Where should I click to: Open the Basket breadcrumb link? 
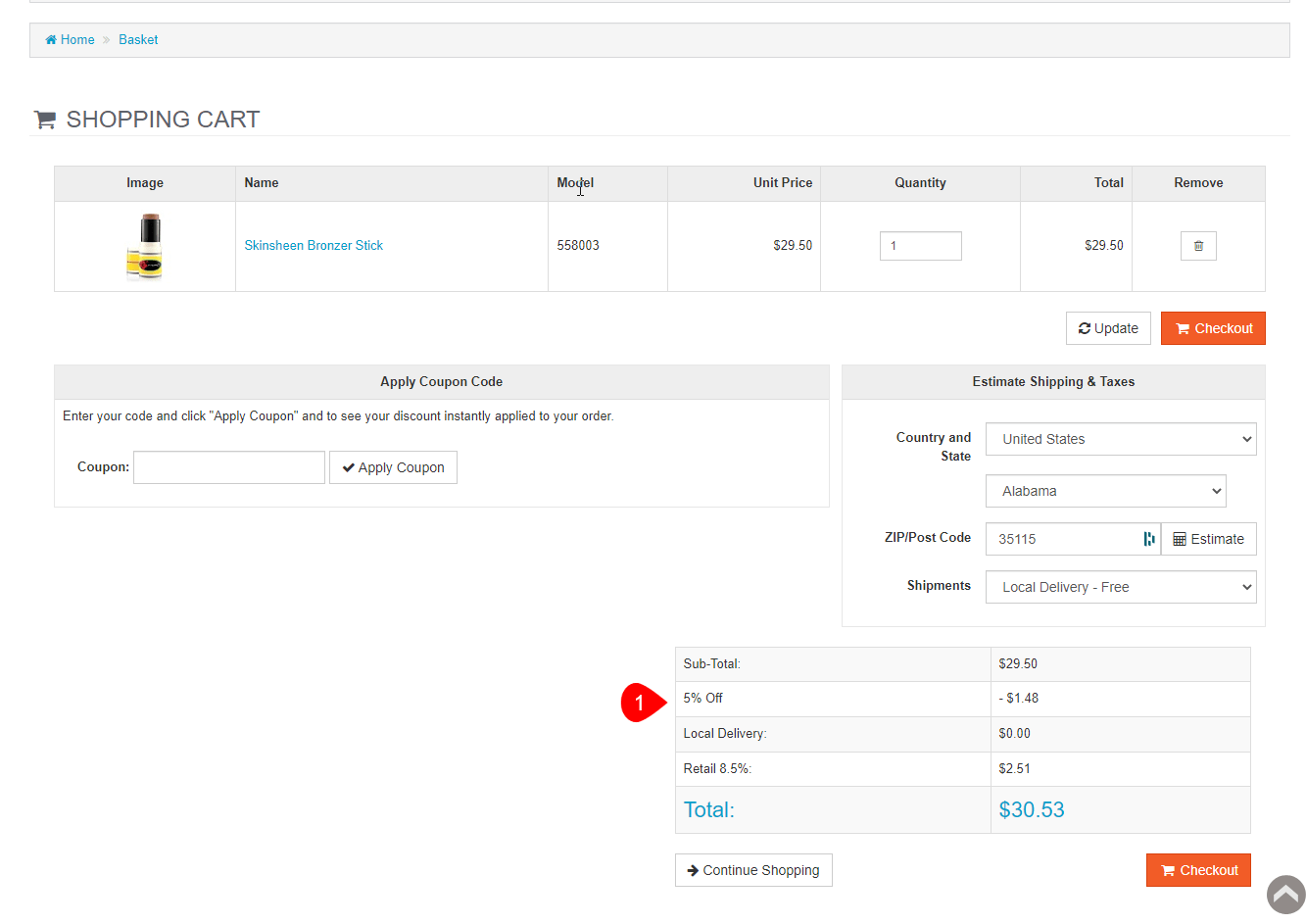138,40
